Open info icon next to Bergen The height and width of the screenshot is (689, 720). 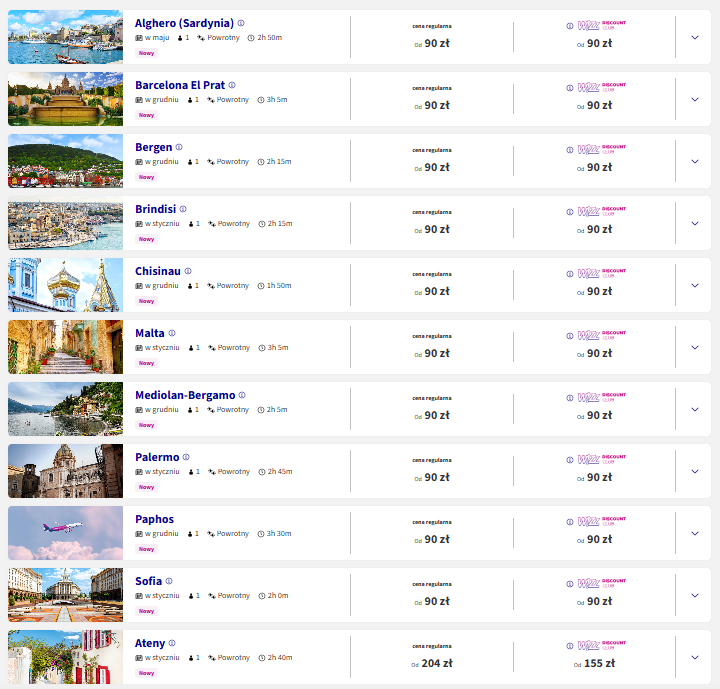(179, 147)
